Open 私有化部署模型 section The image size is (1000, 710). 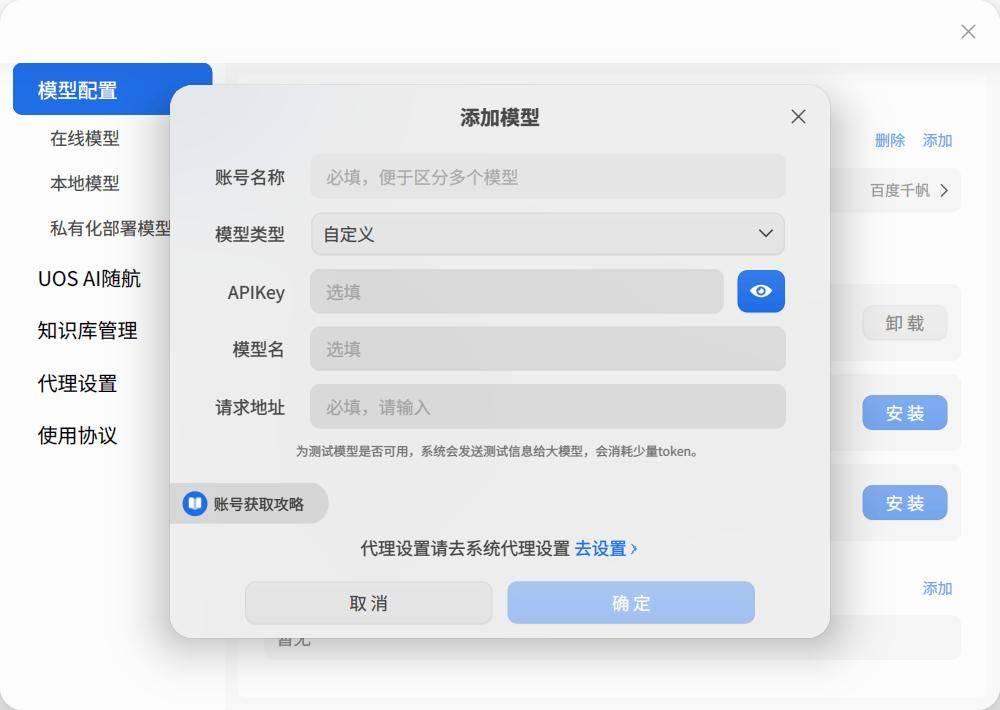click(x=110, y=228)
